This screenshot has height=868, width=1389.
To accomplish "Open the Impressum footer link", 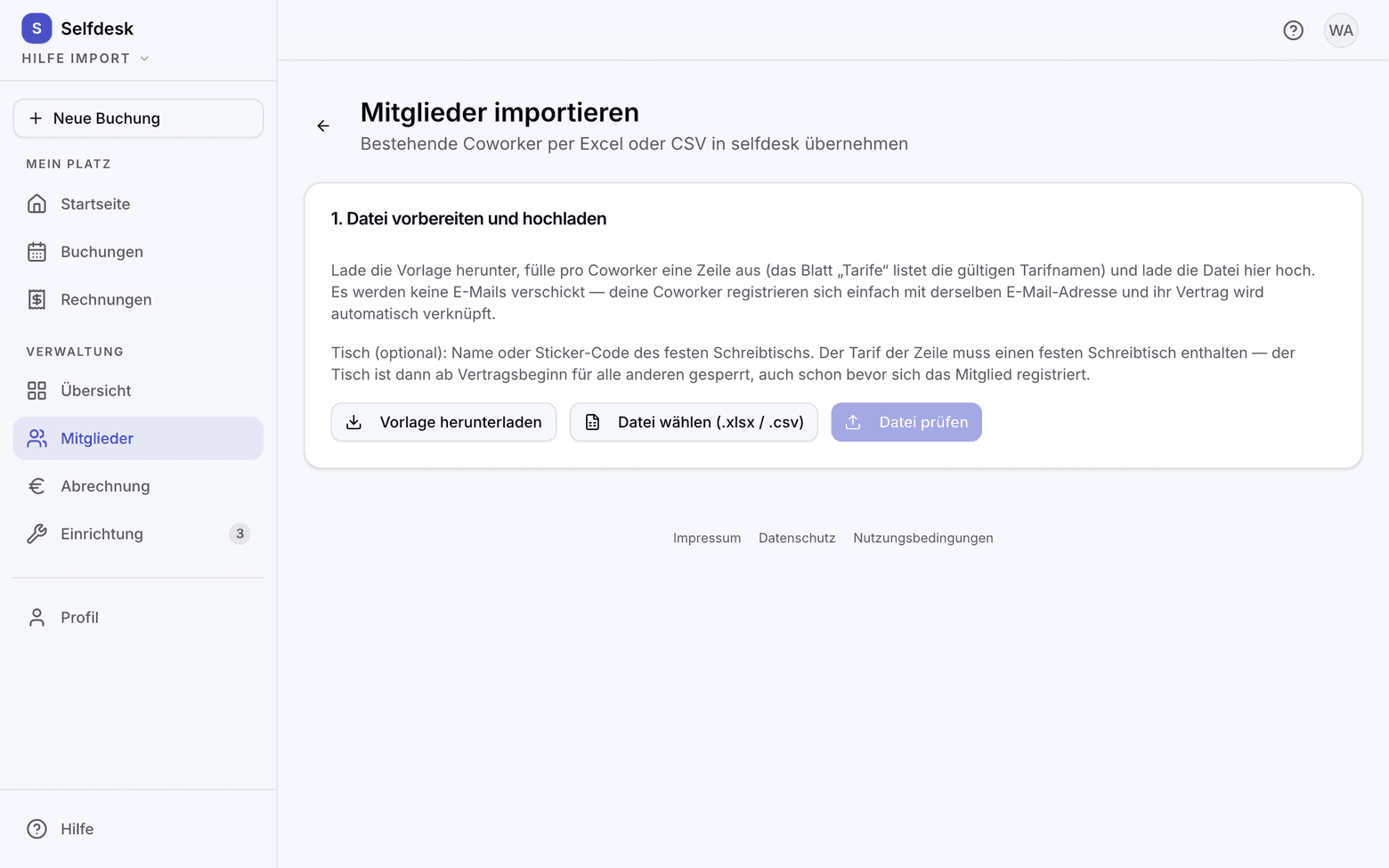I will (707, 538).
